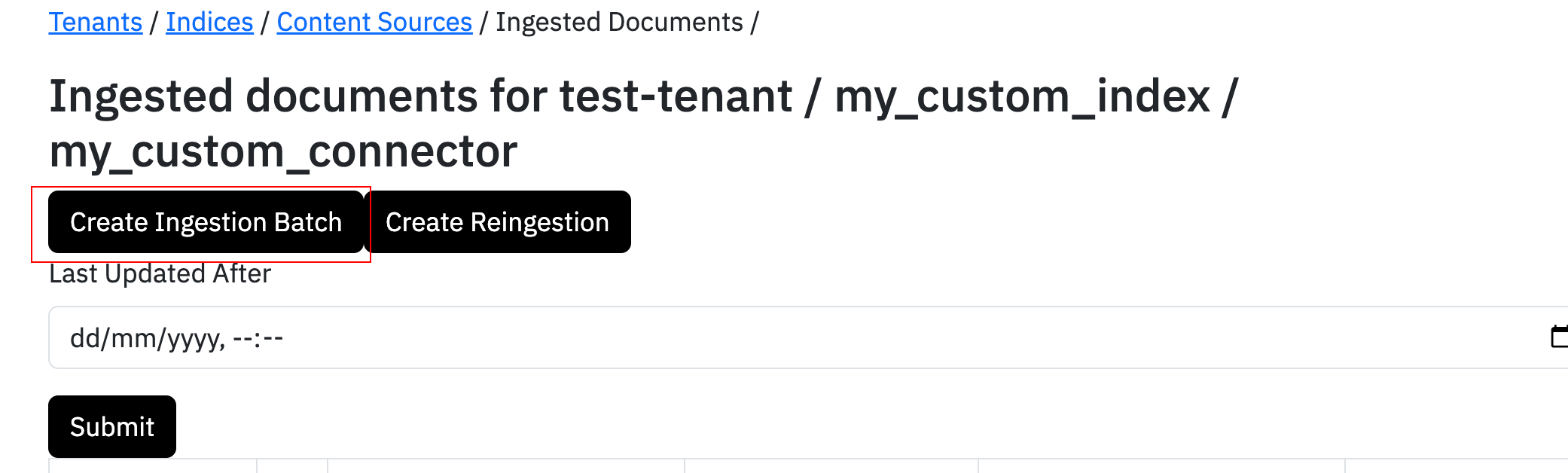
Task: Click the Ingested Documents breadcrumb text
Action: coord(619,23)
